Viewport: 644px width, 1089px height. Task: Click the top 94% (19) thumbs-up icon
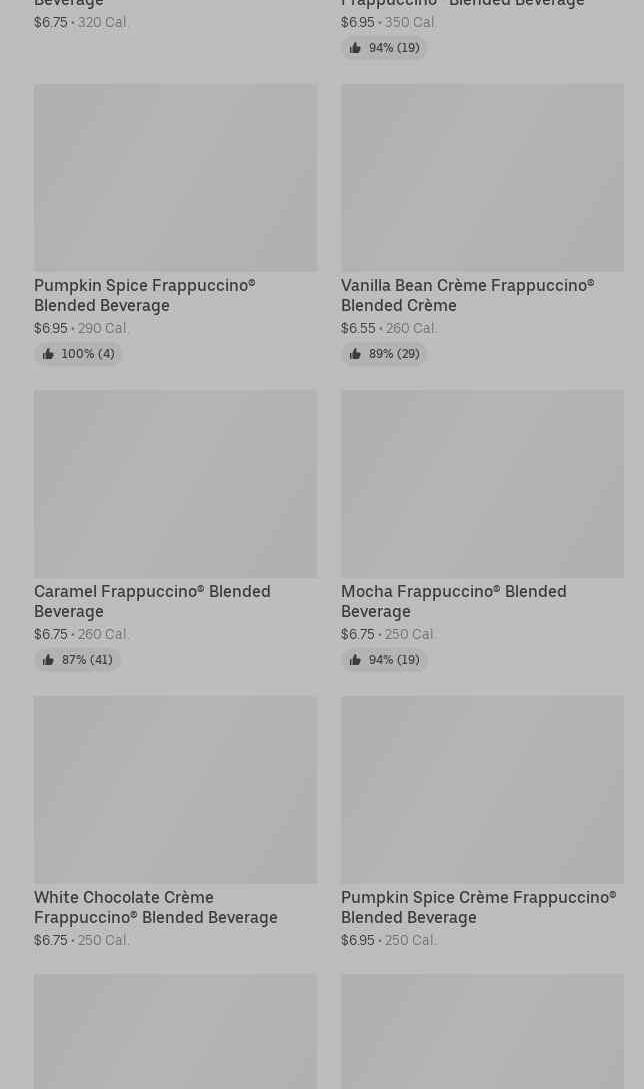(x=355, y=48)
